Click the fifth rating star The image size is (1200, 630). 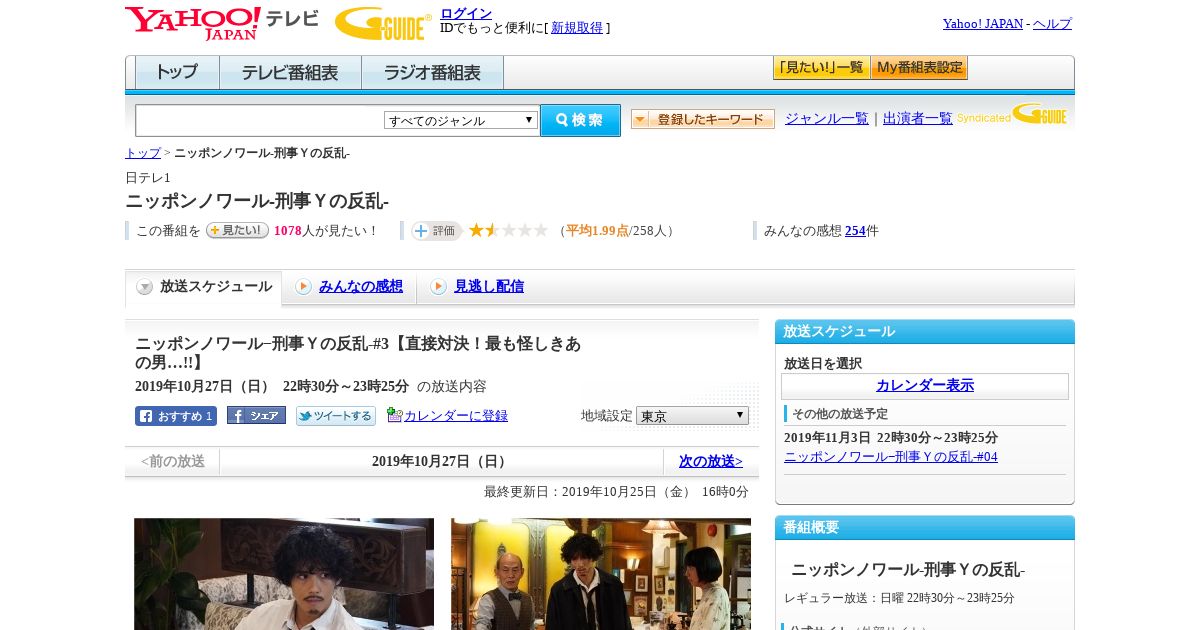point(541,230)
